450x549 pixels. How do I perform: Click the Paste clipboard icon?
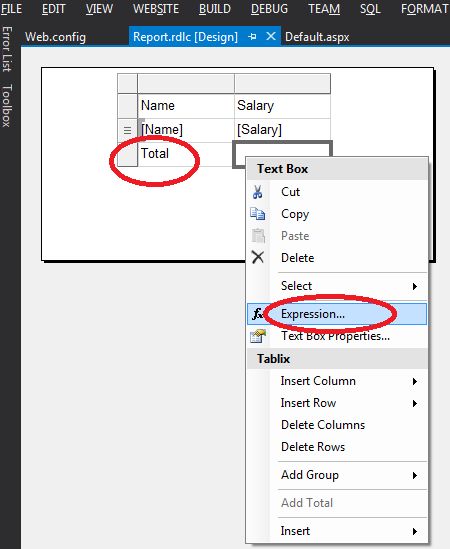click(x=258, y=236)
